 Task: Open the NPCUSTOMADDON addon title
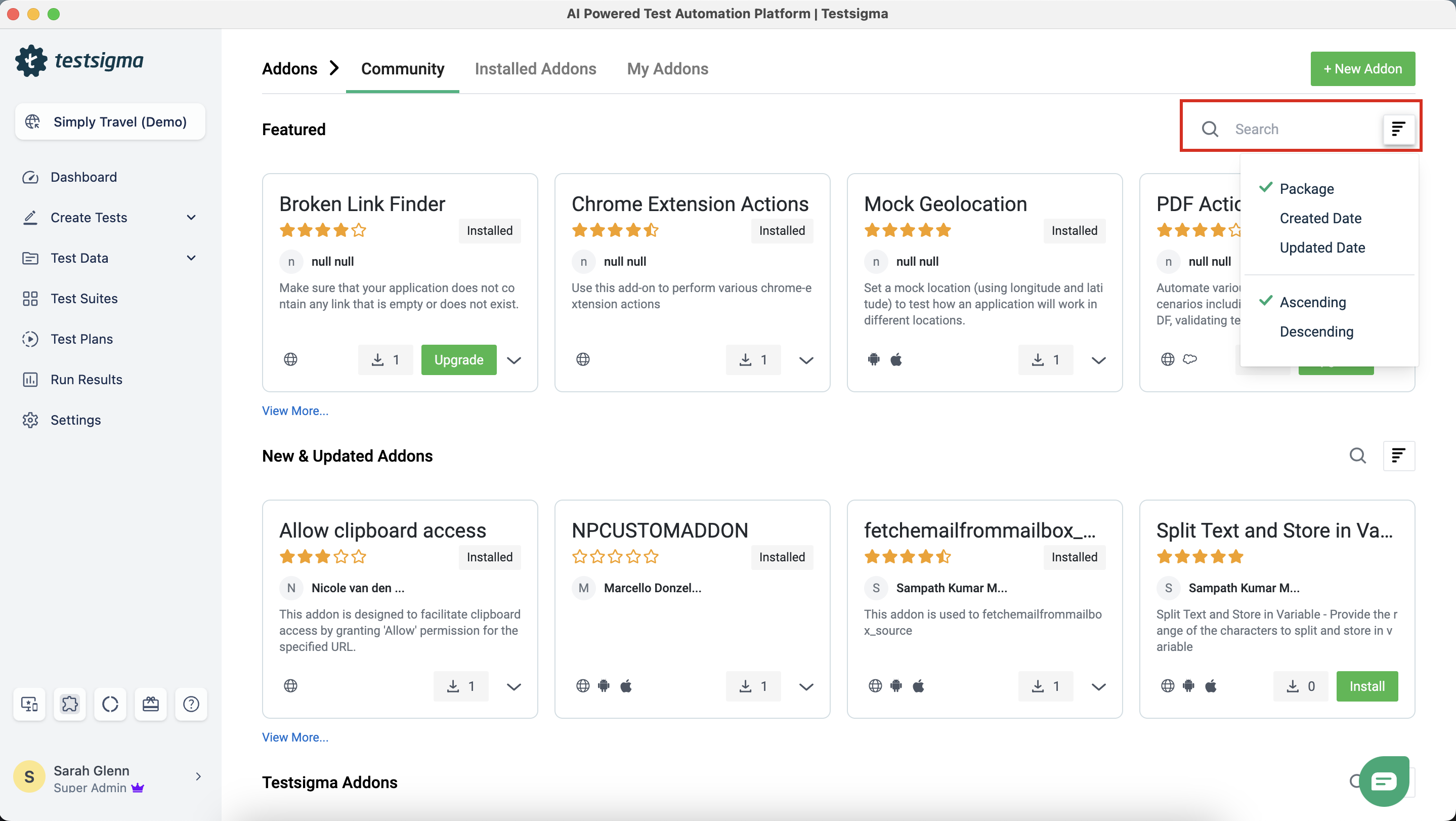click(660, 531)
